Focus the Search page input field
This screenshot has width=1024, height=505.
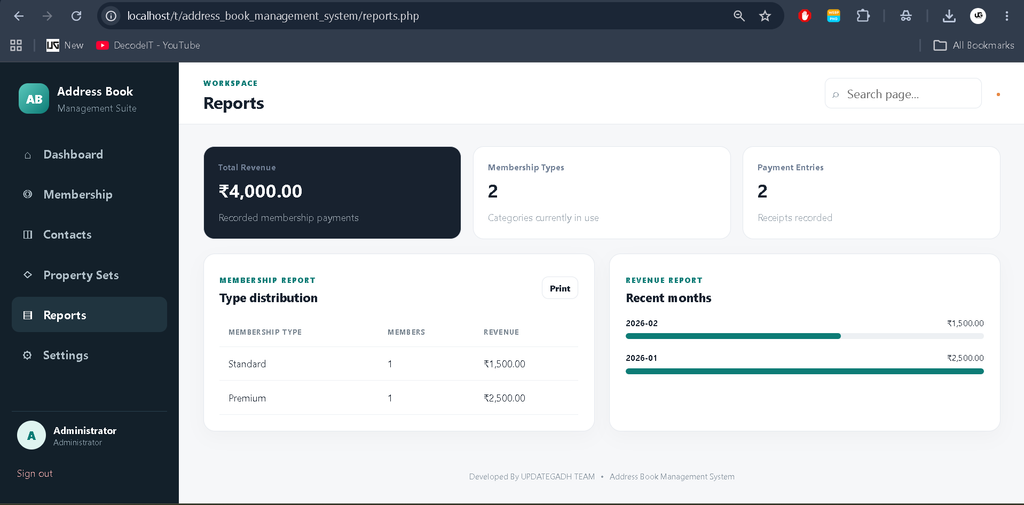(x=903, y=94)
